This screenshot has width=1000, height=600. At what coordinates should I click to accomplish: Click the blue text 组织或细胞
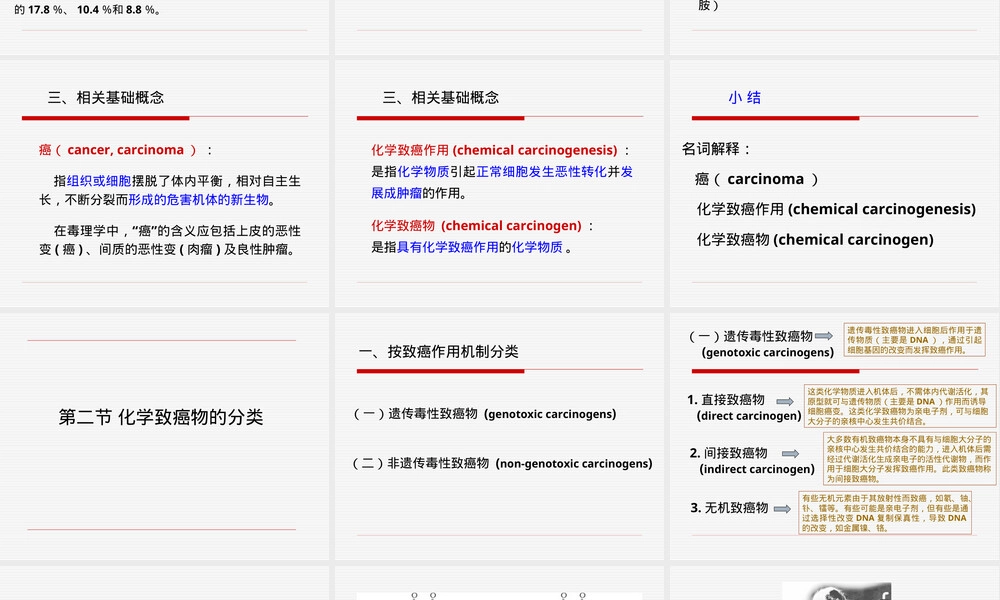tap(99, 181)
